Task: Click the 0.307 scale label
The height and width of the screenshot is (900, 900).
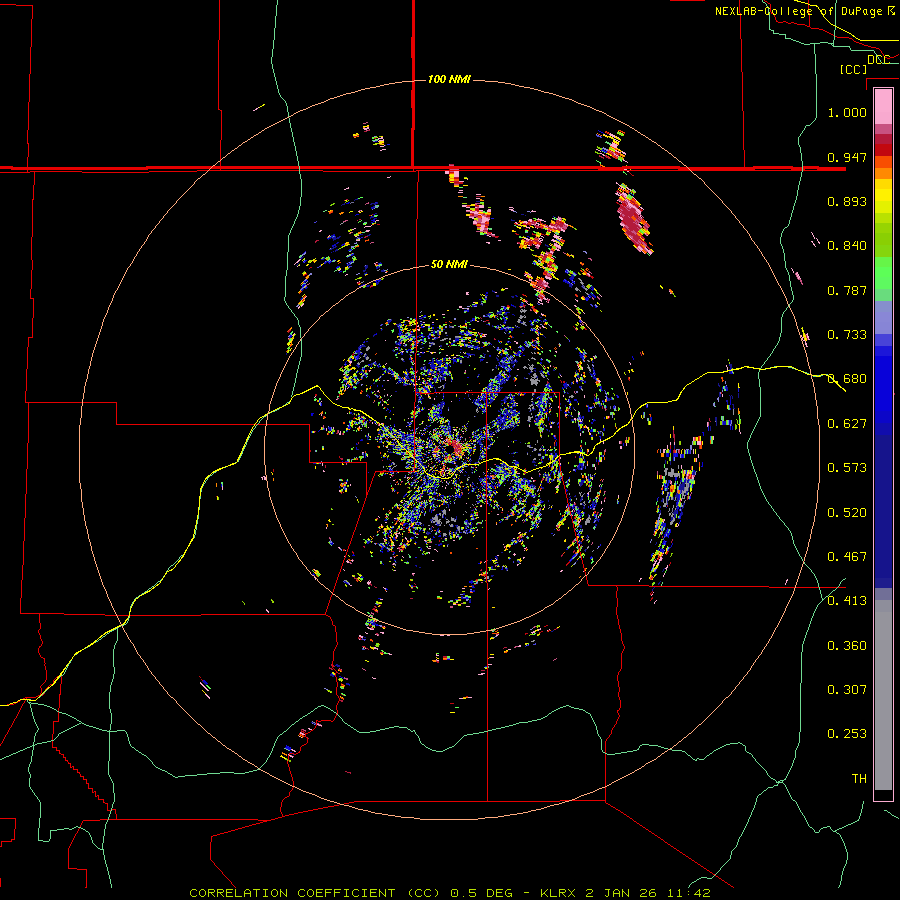Action: [847, 690]
